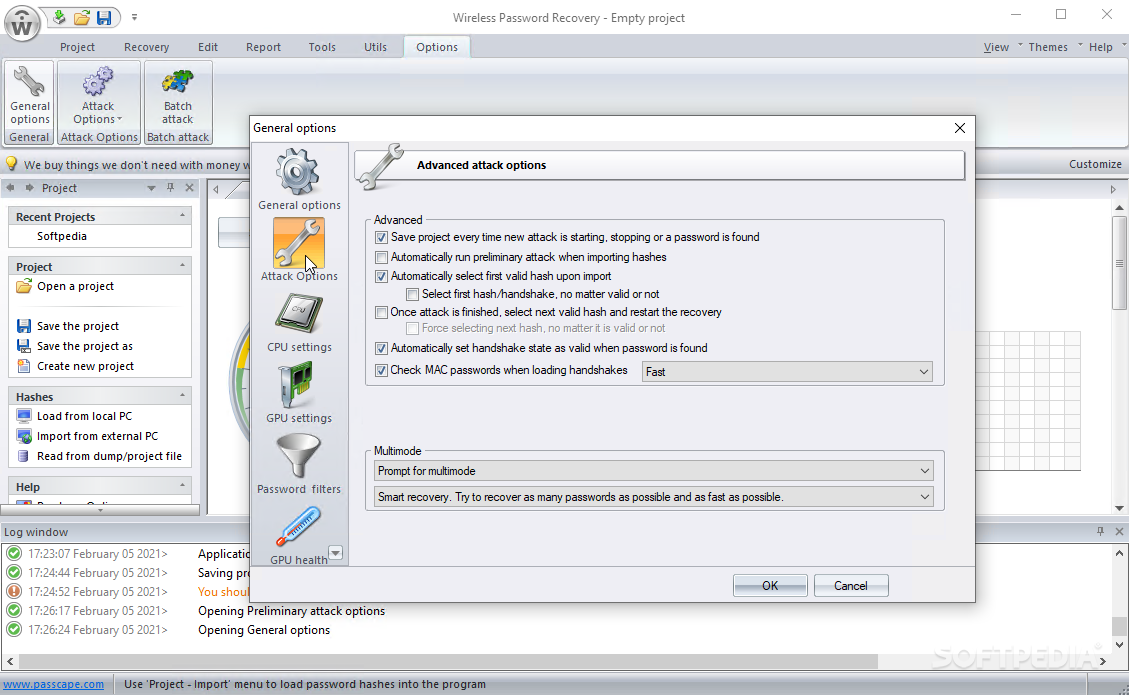Pin the Log window panel

1100,532
